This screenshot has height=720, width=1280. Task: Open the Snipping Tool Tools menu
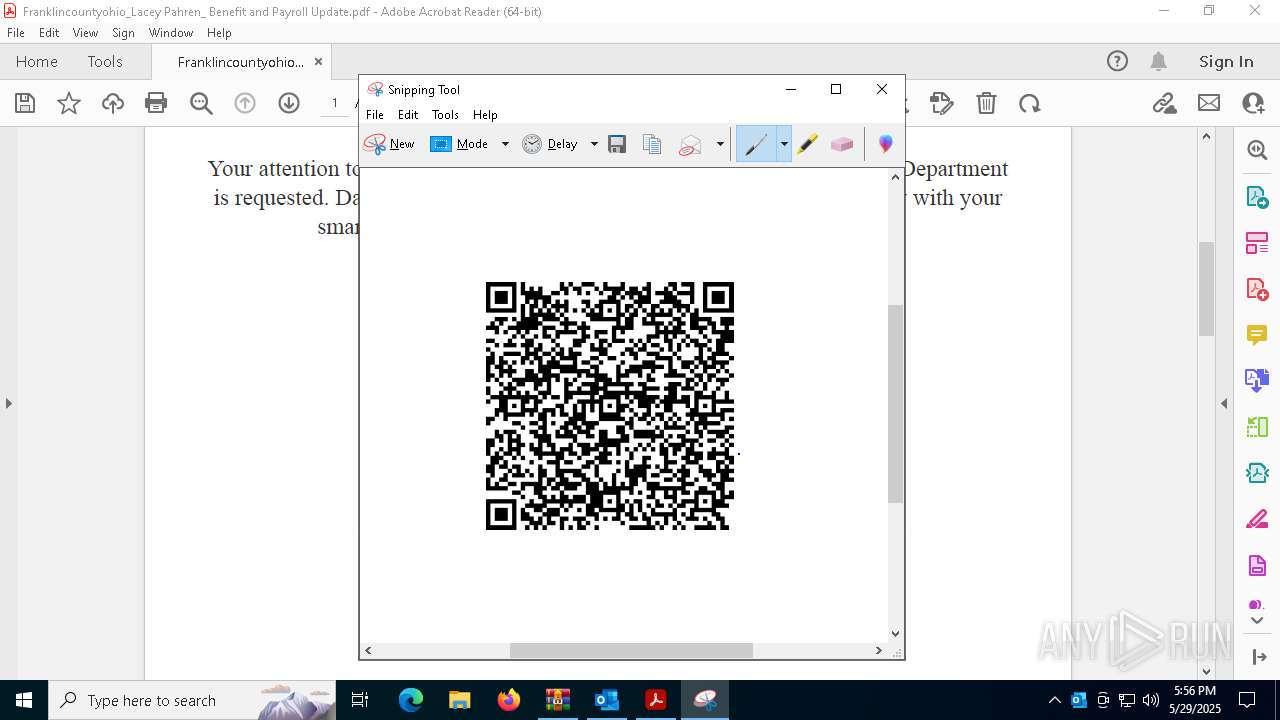[445, 115]
